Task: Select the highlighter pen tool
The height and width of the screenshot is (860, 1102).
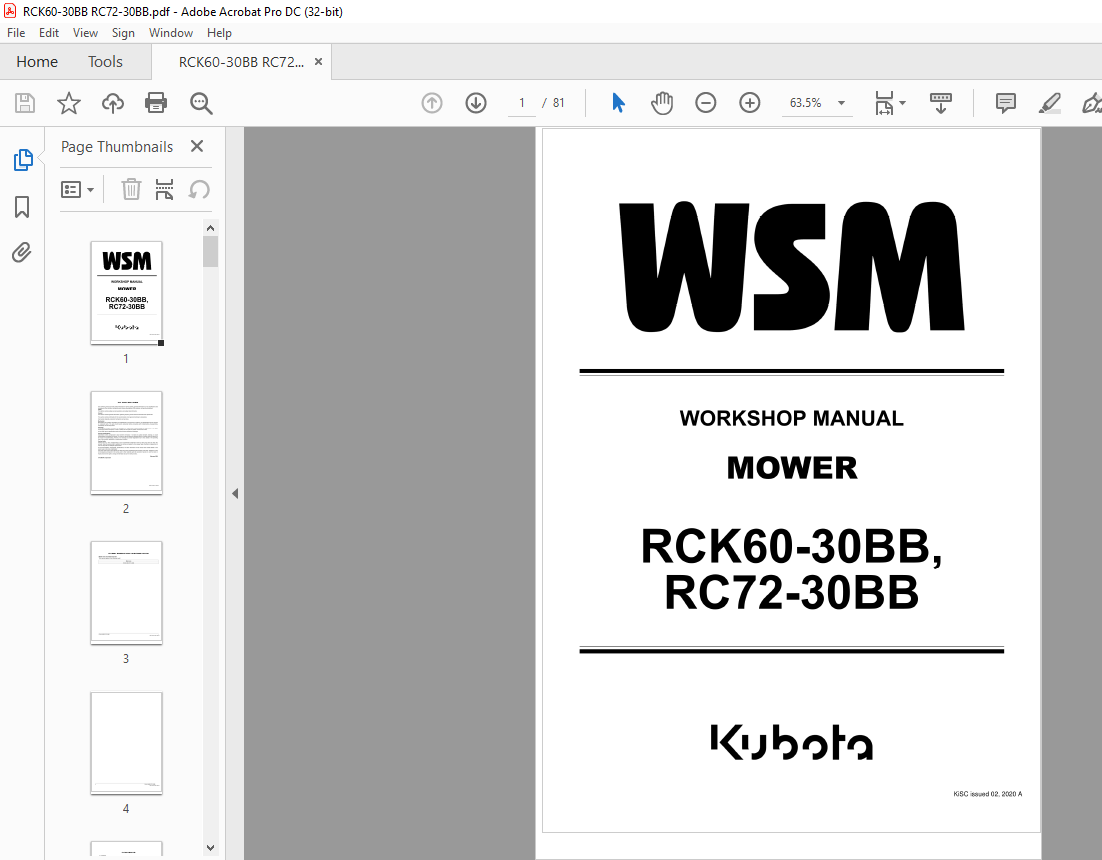Action: (1049, 103)
